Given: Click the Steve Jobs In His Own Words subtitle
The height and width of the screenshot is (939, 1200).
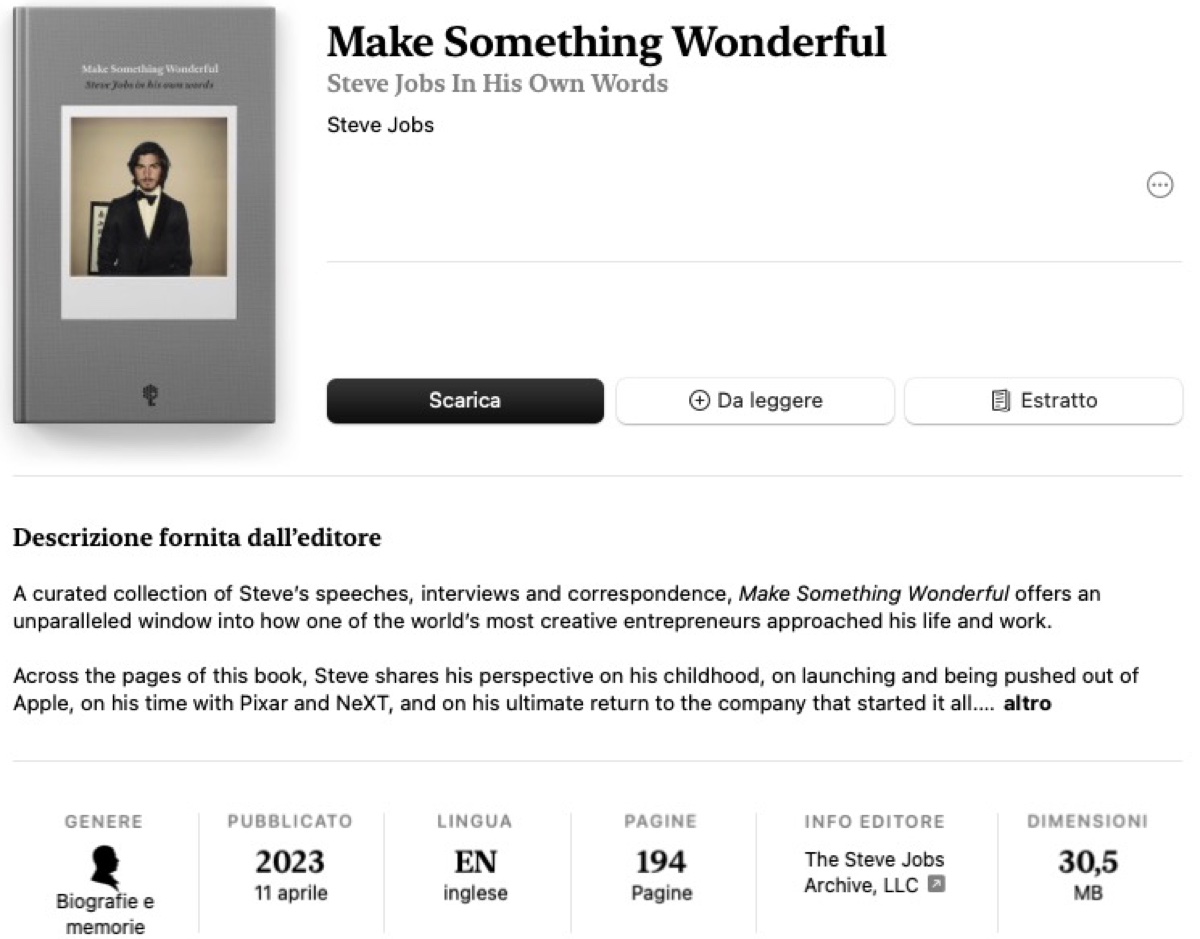Looking at the screenshot, I should click(x=497, y=83).
